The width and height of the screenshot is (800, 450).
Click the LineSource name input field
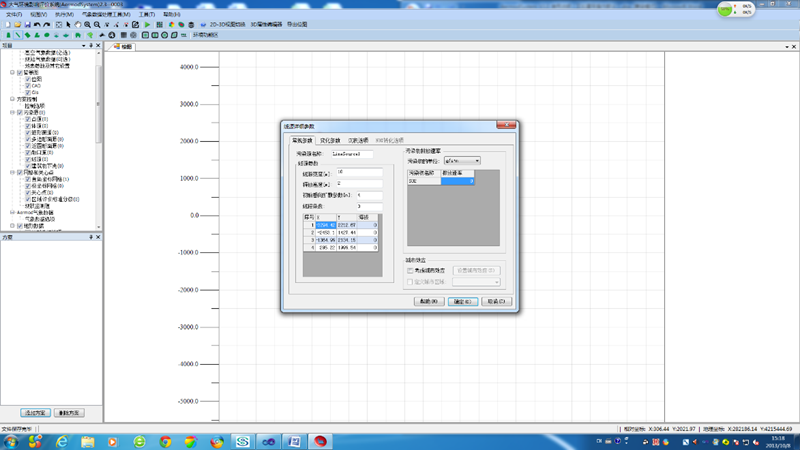tap(351, 154)
